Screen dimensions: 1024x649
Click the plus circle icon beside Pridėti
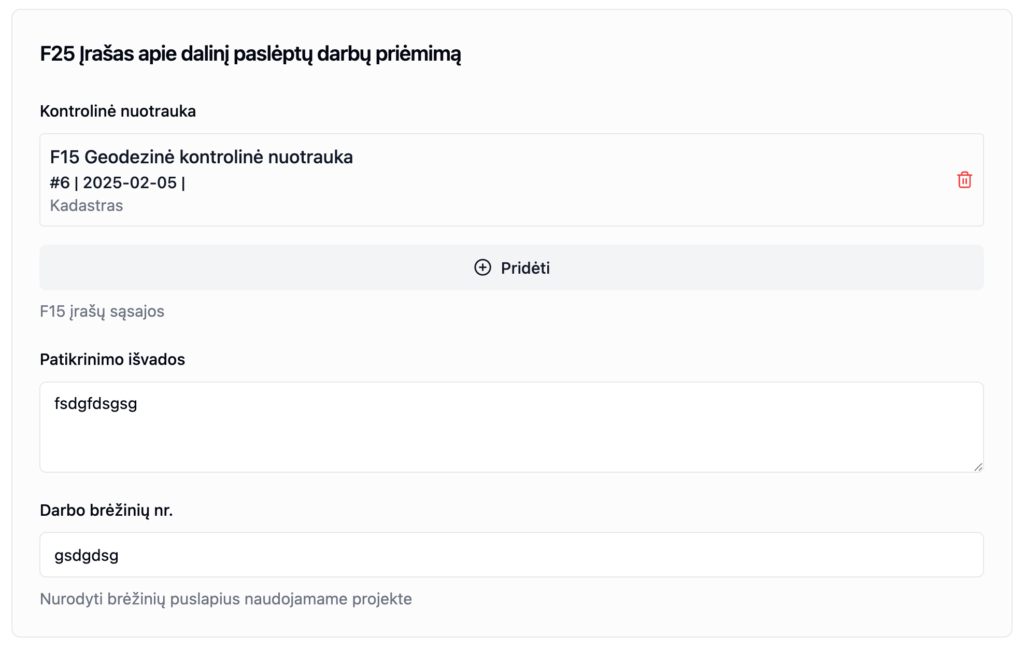point(482,268)
